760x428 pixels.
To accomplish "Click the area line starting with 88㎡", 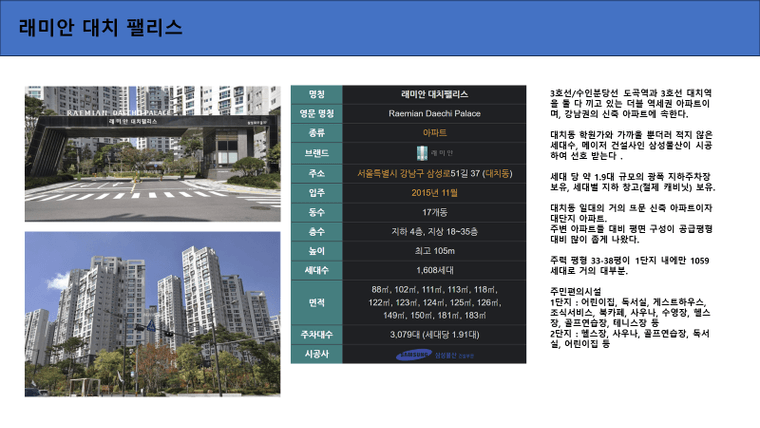I will coord(434,290).
